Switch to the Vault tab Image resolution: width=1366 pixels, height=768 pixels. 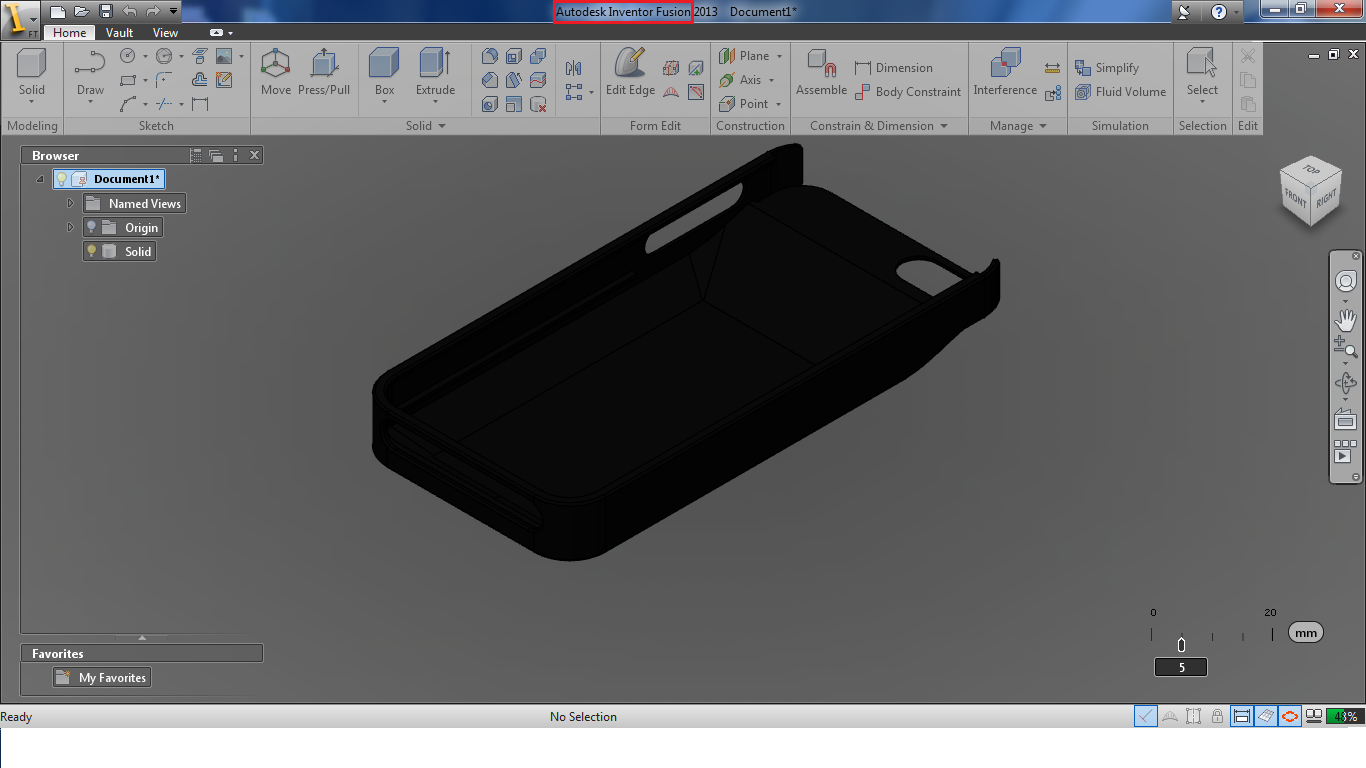(119, 33)
